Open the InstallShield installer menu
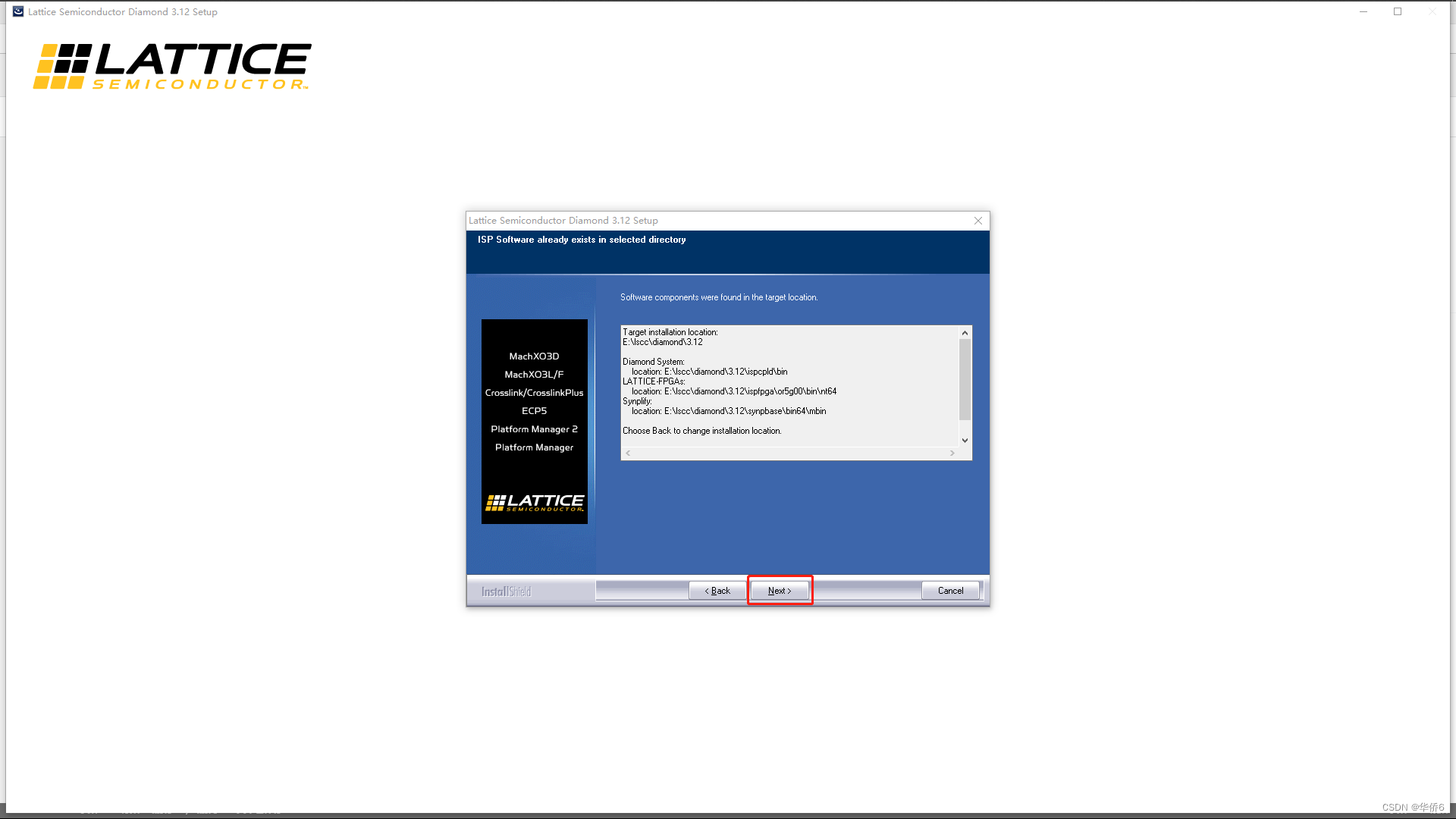Viewport: 1456px width, 819px height. [x=505, y=591]
